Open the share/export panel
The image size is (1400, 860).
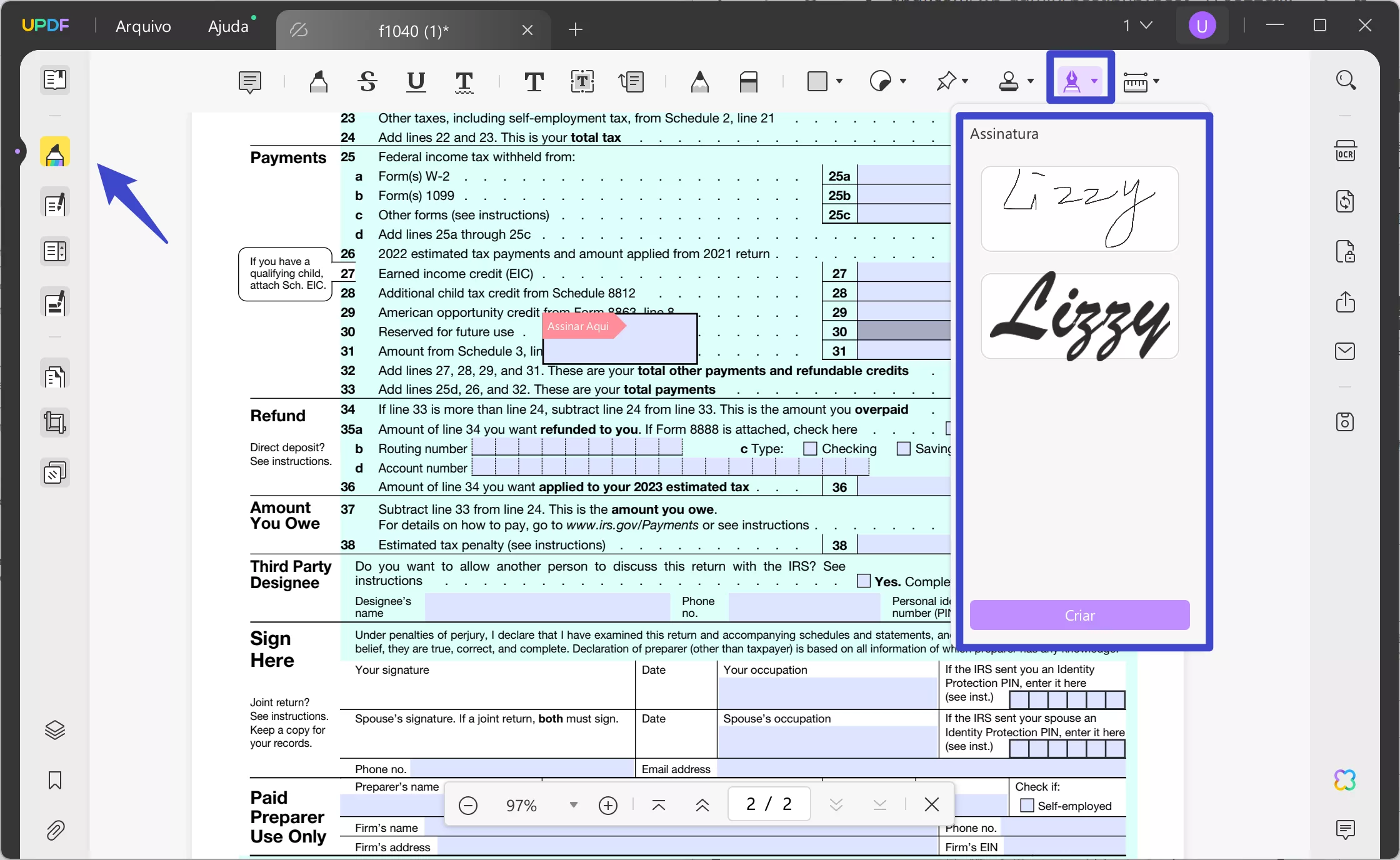point(1346,302)
